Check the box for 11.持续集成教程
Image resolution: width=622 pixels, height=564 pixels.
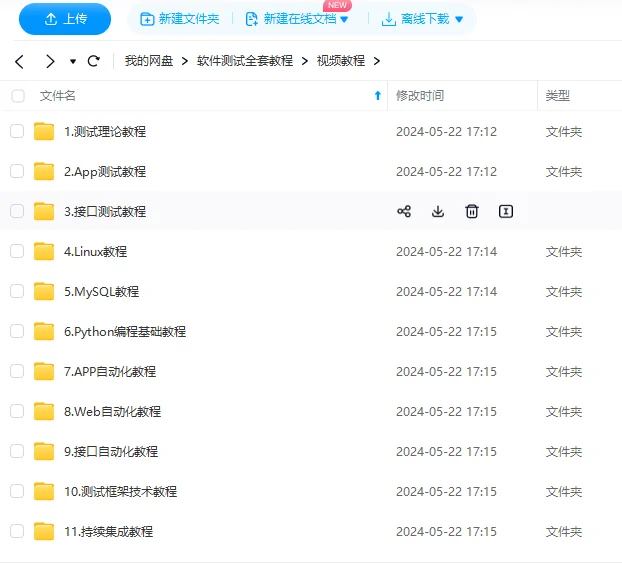(x=17, y=531)
